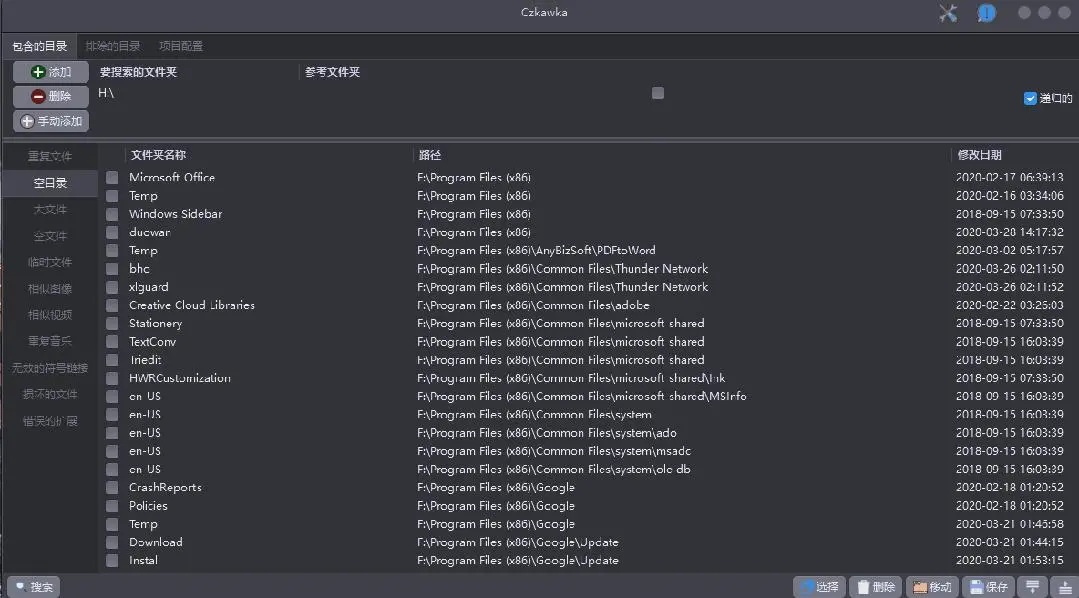The width and height of the screenshot is (1079, 598).
Task: Tick the reference folder checkbox for H:\
Action: click(x=657, y=93)
